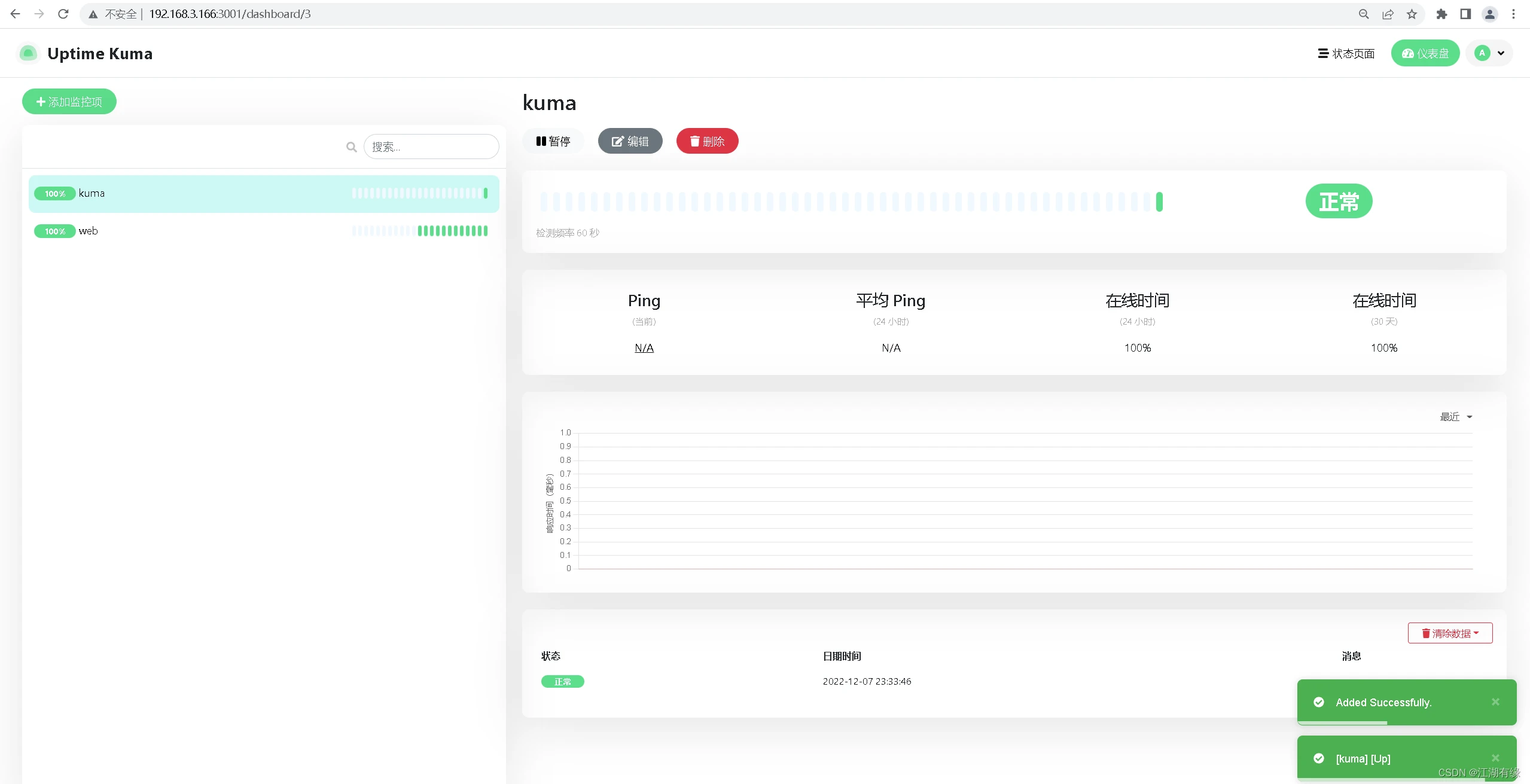This screenshot has height=784, width=1530.
Task: Click the underlined N/A ping value
Action: click(644, 348)
